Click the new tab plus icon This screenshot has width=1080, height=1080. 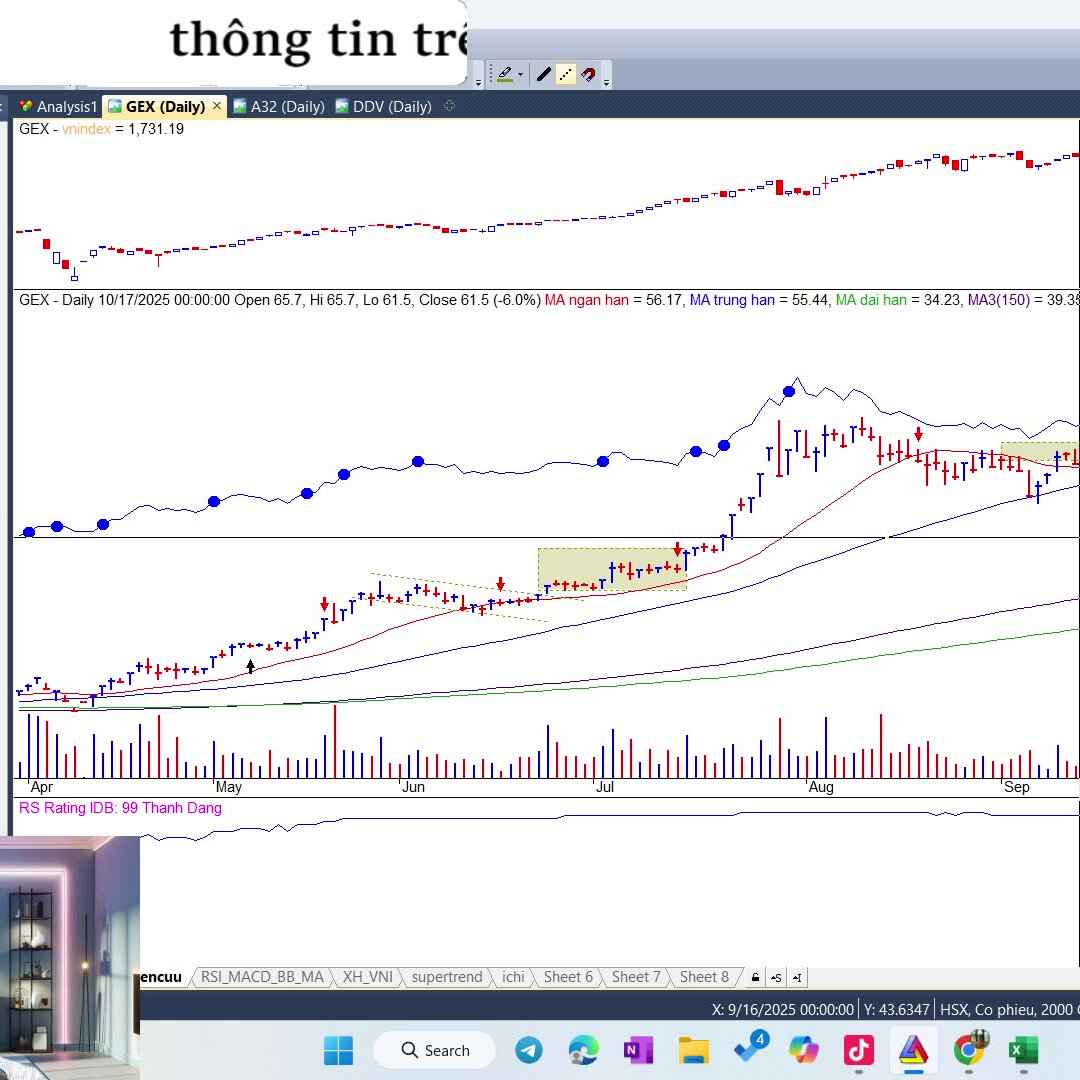(x=449, y=106)
